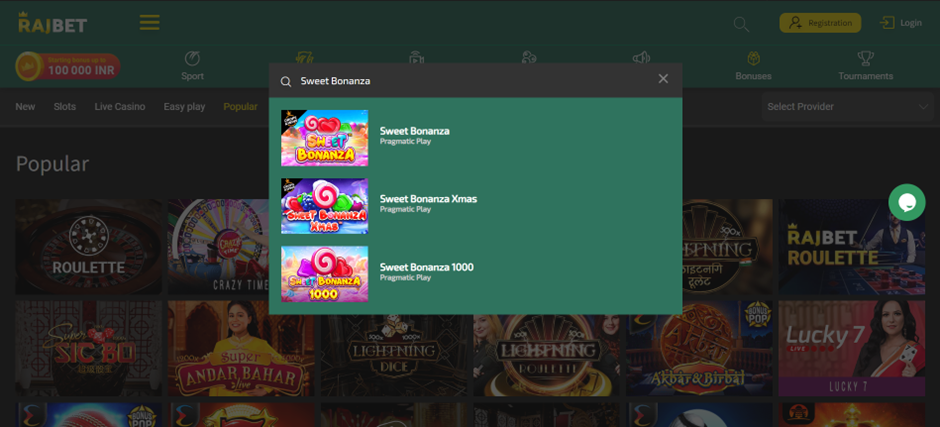The height and width of the screenshot is (427, 940).
Task: Expand the Select Provider dropdown
Action: 846,106
